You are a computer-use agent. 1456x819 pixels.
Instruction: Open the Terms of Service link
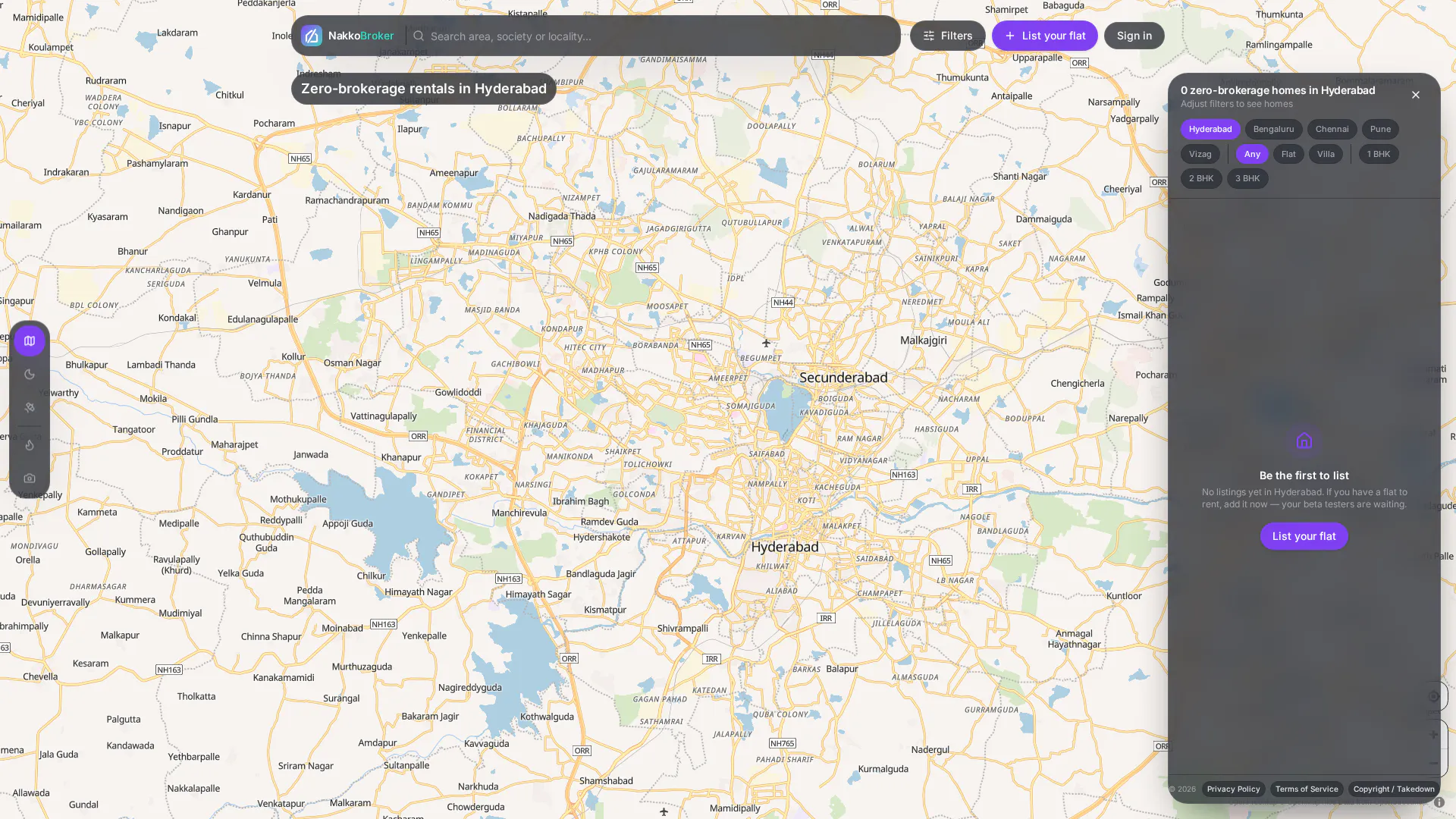click(x=1307, y=789)
